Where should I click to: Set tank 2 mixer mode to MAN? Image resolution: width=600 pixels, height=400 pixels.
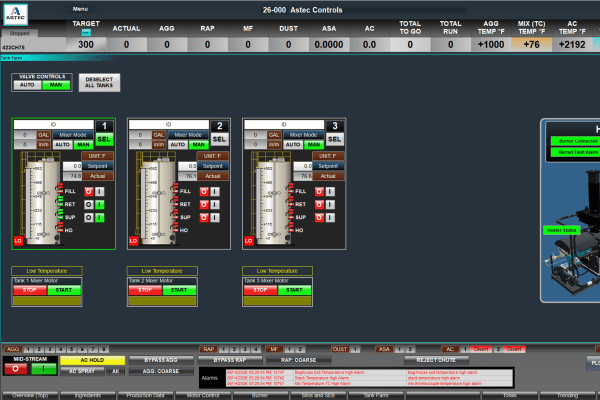tap(199, 145)
